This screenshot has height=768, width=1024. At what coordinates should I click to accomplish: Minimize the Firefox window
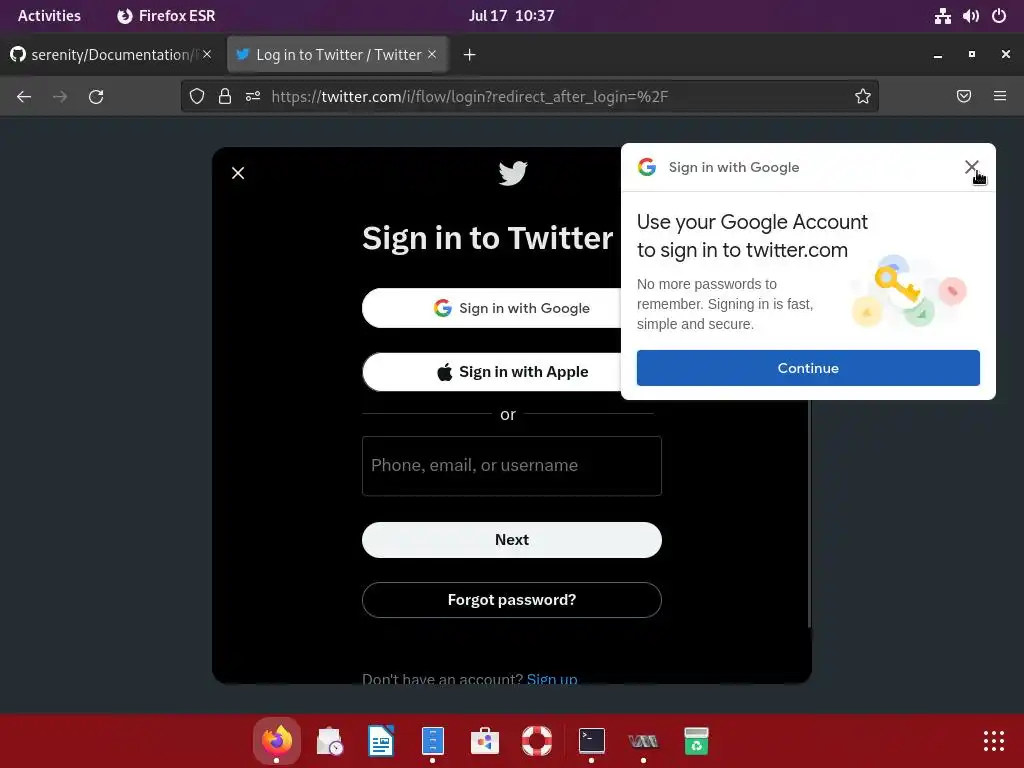[938, 55]
